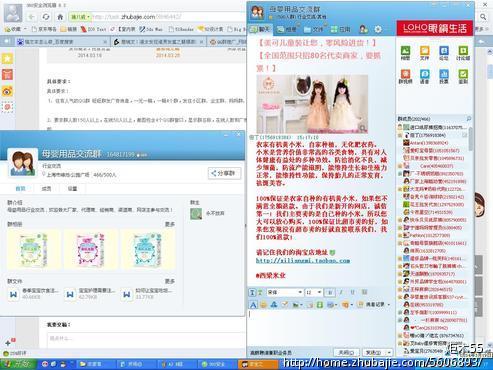Screen dimensions: 493x370
Task: Open the 语音 voice app icon
Action: (424, 76)
